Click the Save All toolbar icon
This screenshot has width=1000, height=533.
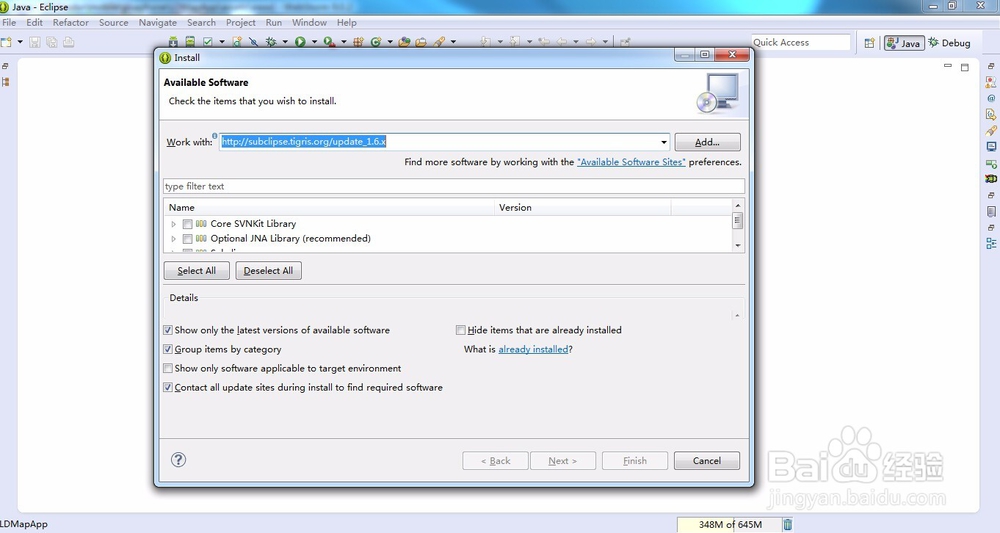click(x=51, y=42)
